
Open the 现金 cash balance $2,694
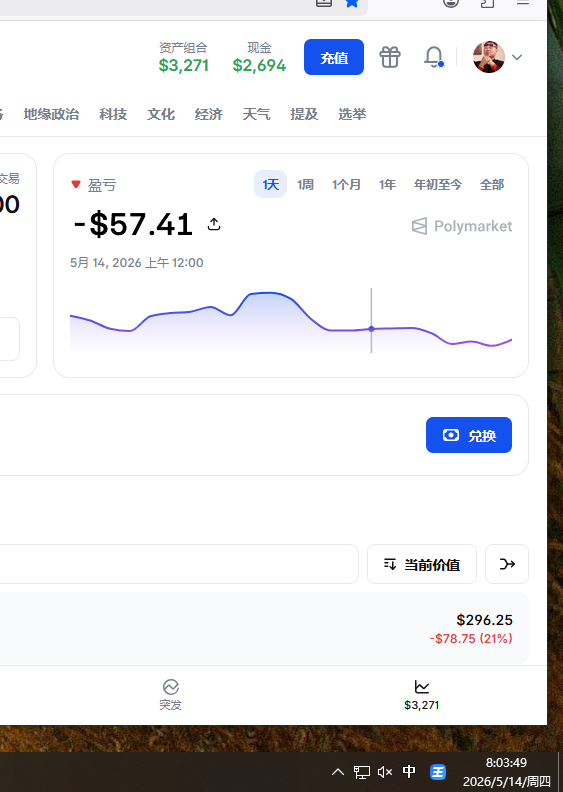pyautogui.click(x=259, y=58)
